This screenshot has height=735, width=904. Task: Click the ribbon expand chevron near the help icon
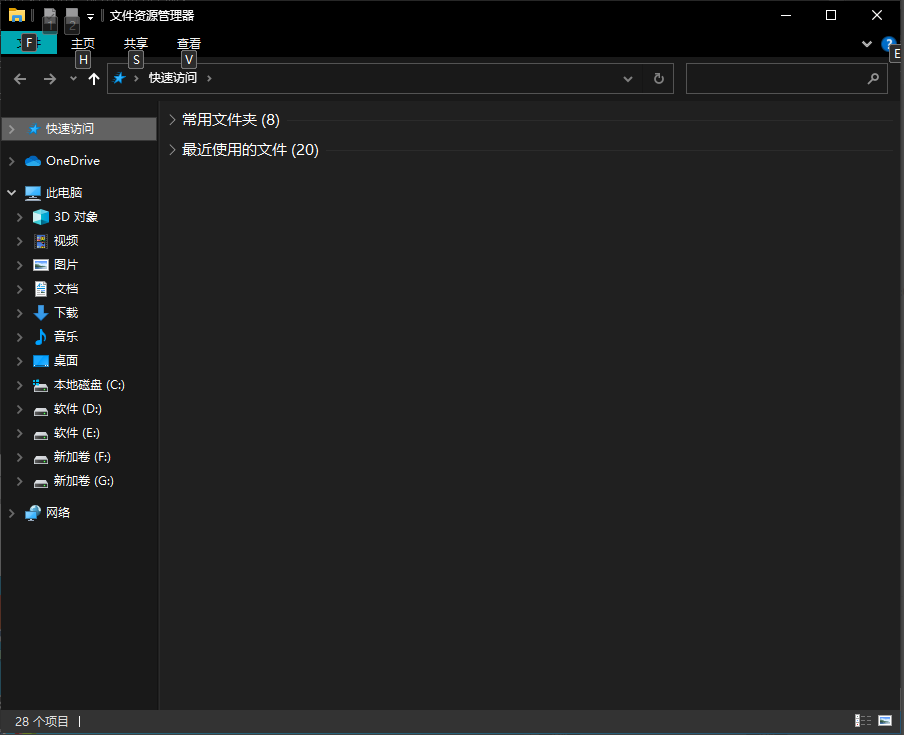click(x=866, y=44)
